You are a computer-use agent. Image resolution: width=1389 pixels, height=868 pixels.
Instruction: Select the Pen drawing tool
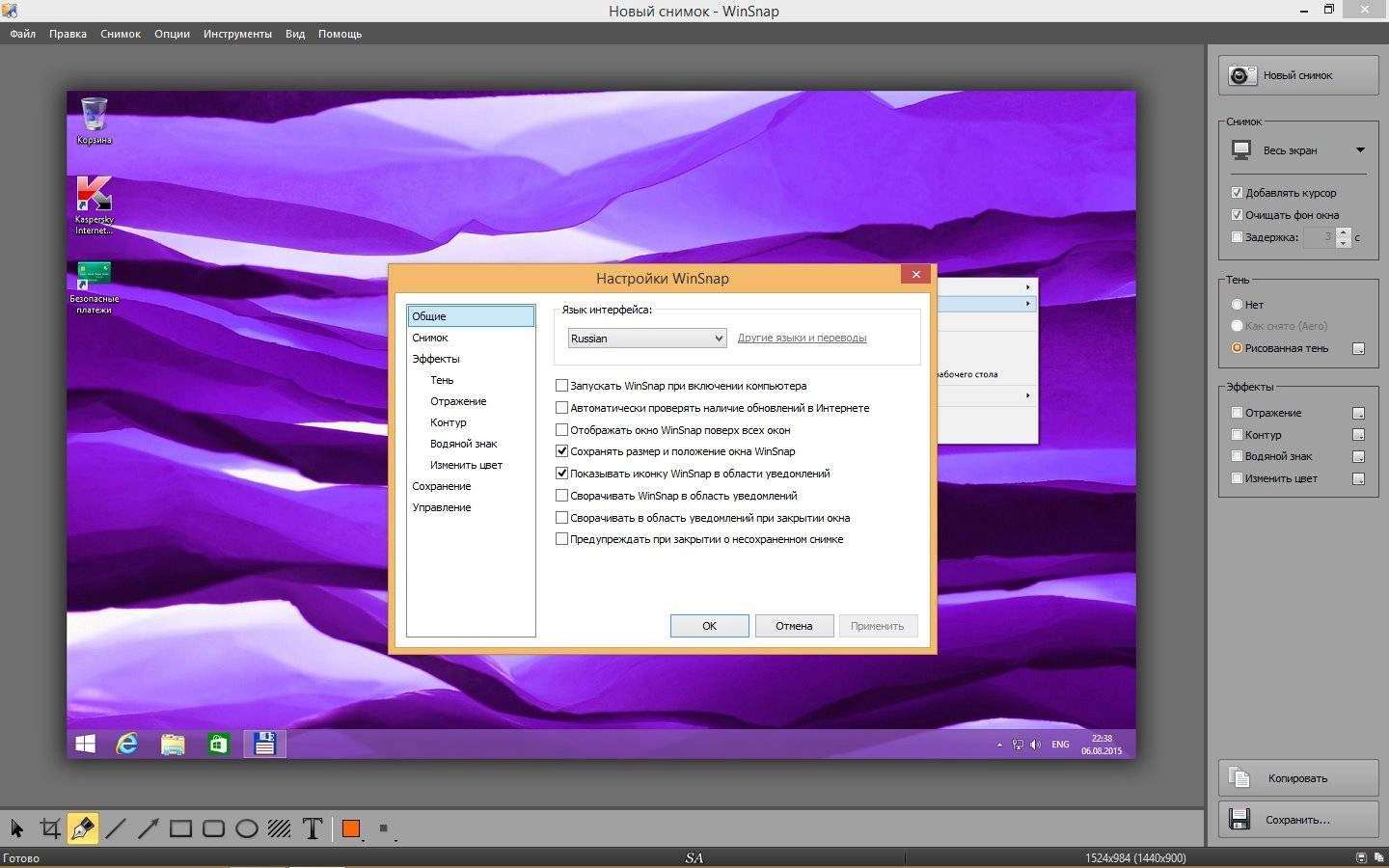point(83,828)
